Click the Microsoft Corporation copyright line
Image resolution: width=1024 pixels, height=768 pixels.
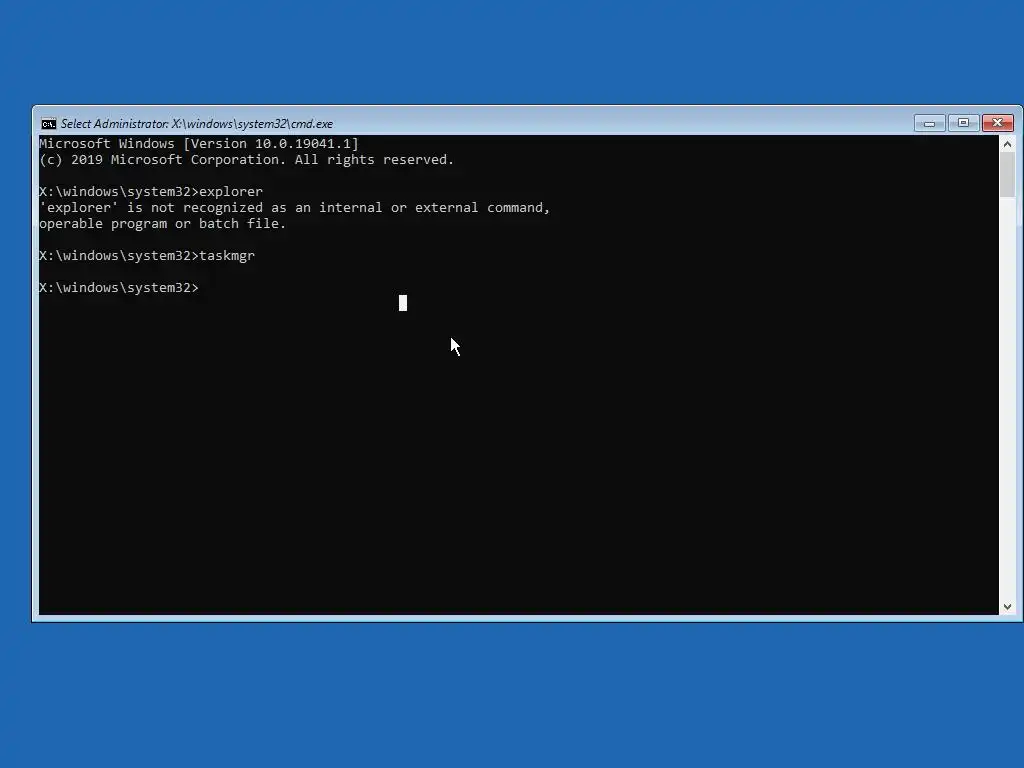(246, 160)
